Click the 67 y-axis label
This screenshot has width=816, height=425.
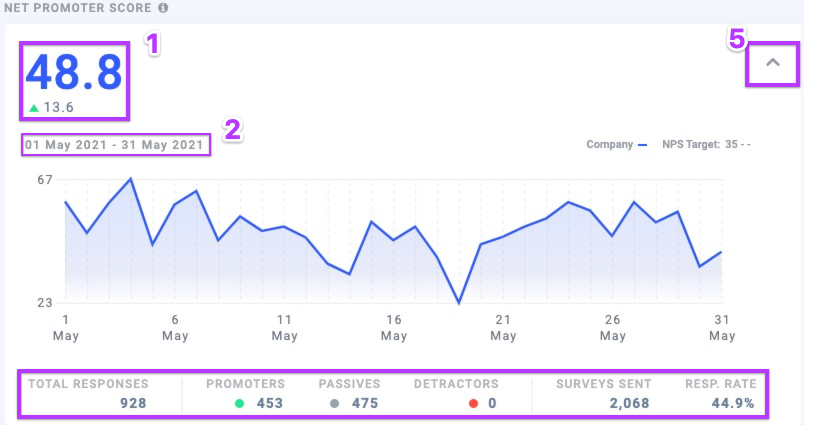point(44,180)
